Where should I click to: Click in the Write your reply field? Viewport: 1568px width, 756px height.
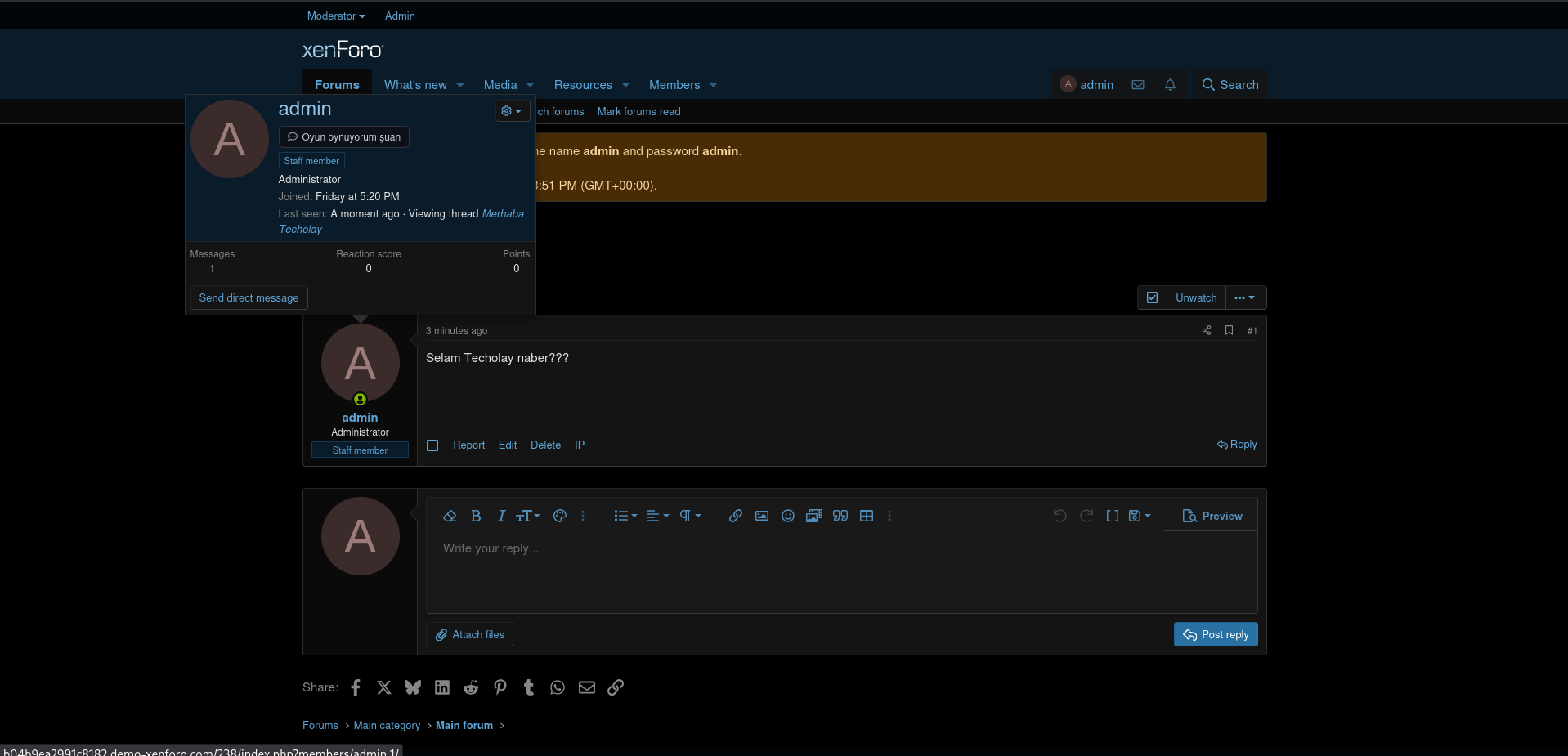point(841,572)
